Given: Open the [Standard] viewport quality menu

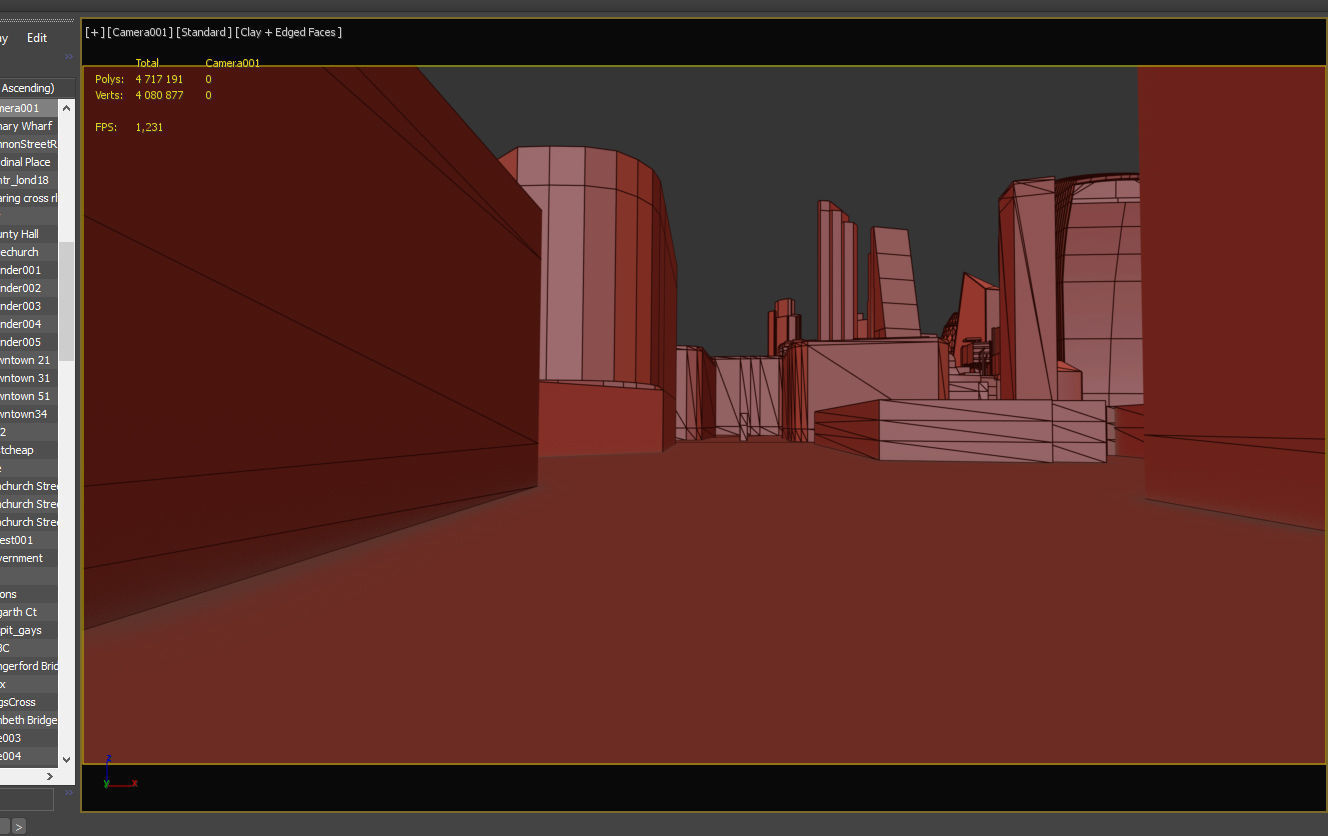Looking at the screenshot, I should (x=204, y=32).
